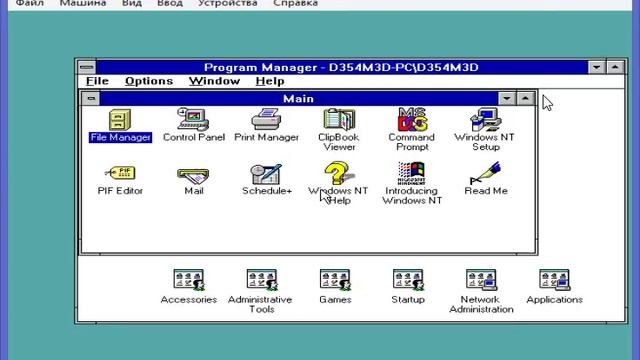Select Introducing Windows NT icon

point(411,173)
